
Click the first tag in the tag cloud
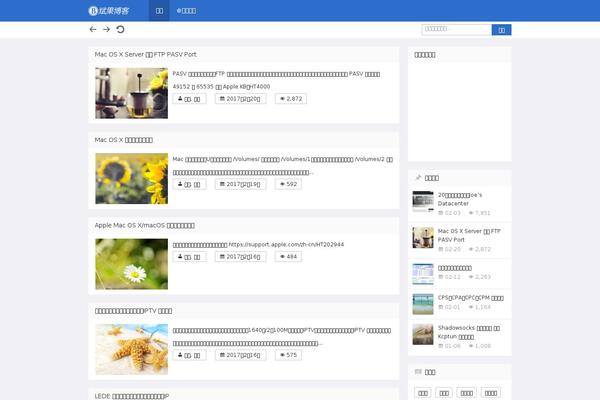[x=424, y=393]
